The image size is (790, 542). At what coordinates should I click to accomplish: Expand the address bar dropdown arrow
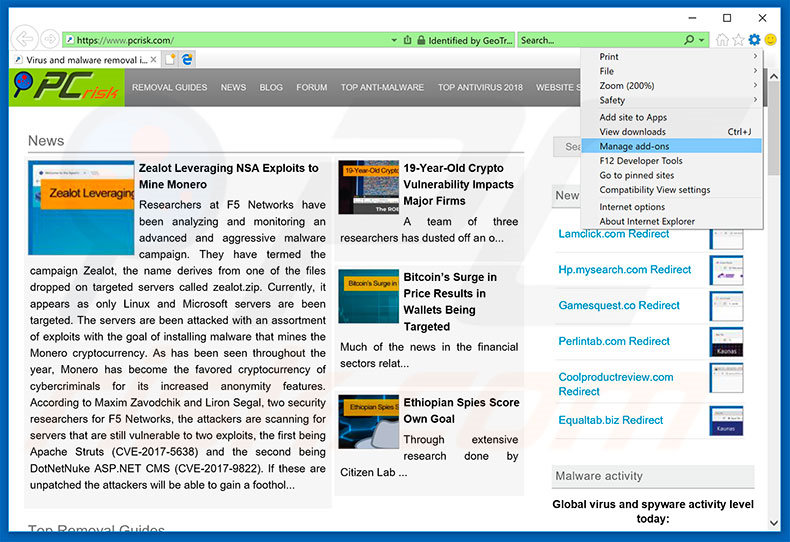click(x=394, y=40)
